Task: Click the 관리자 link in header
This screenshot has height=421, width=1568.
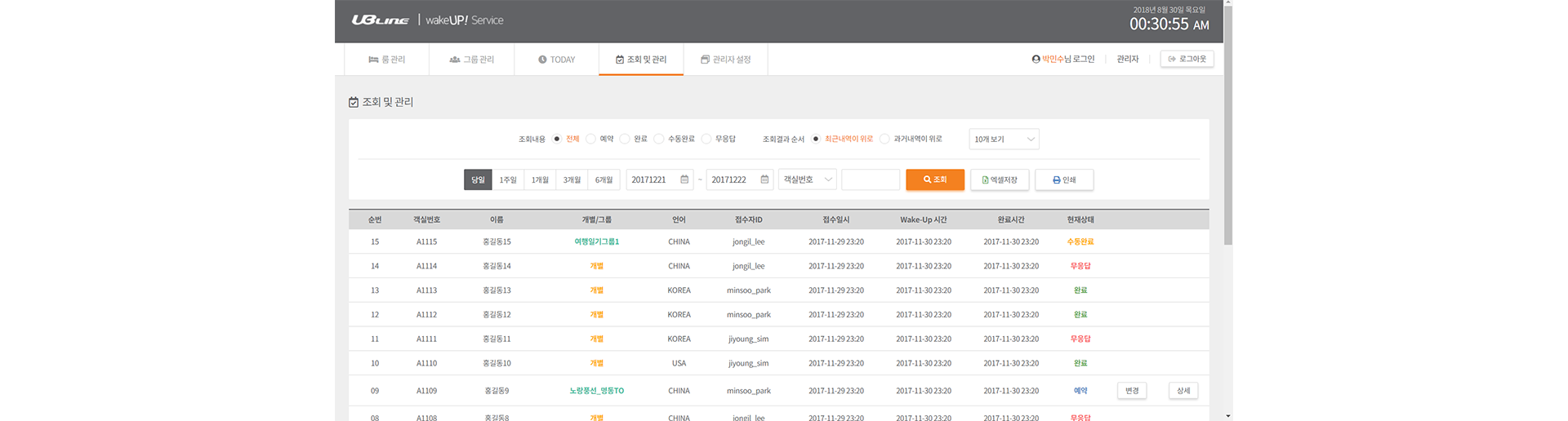Action: [x=1128, y=59]
